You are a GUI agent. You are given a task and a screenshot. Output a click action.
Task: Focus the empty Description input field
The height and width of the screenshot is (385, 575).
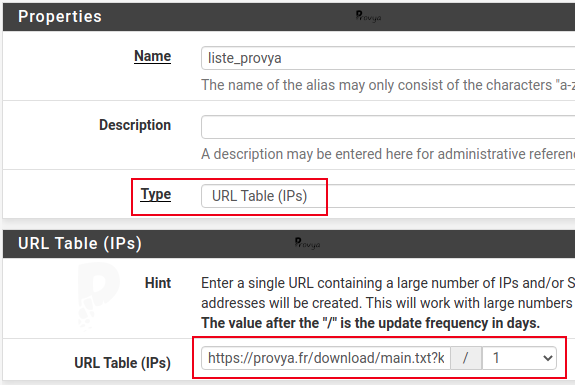click(x=388, y=127)
